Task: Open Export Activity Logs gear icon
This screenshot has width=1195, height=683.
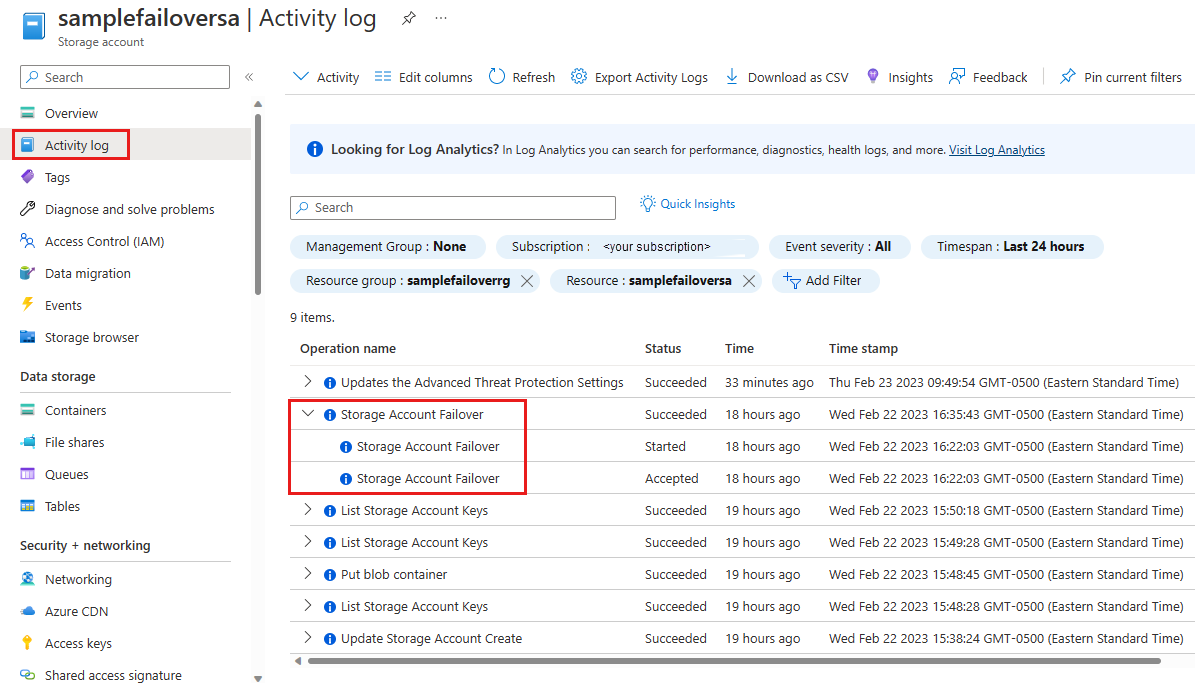Action: (579, 77)
